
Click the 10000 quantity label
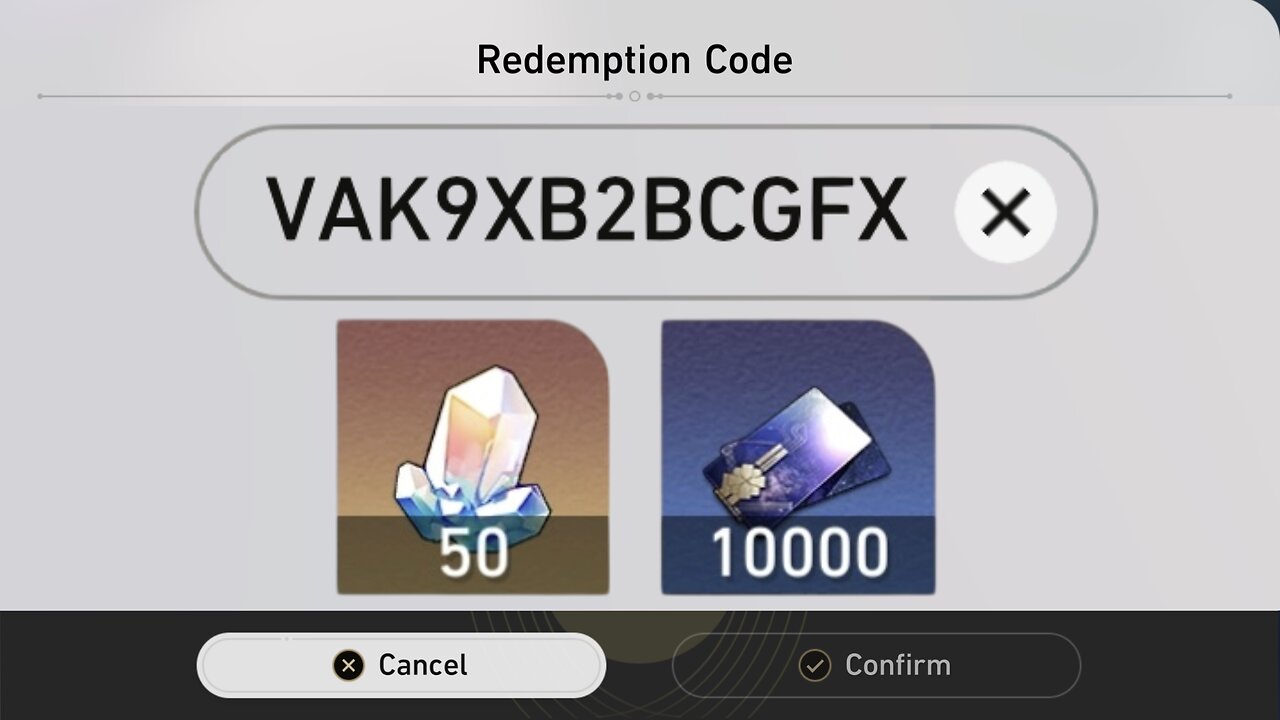(799, 553)
